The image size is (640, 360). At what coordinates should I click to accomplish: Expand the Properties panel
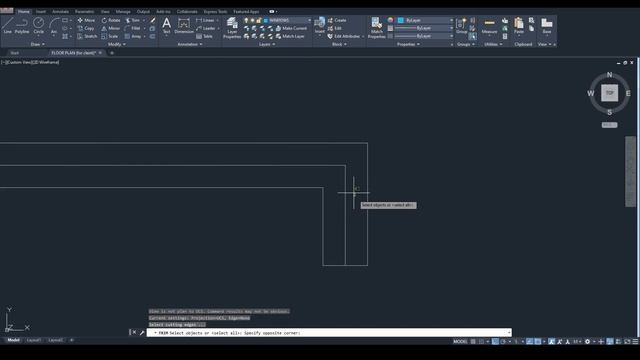coord(408,44)
